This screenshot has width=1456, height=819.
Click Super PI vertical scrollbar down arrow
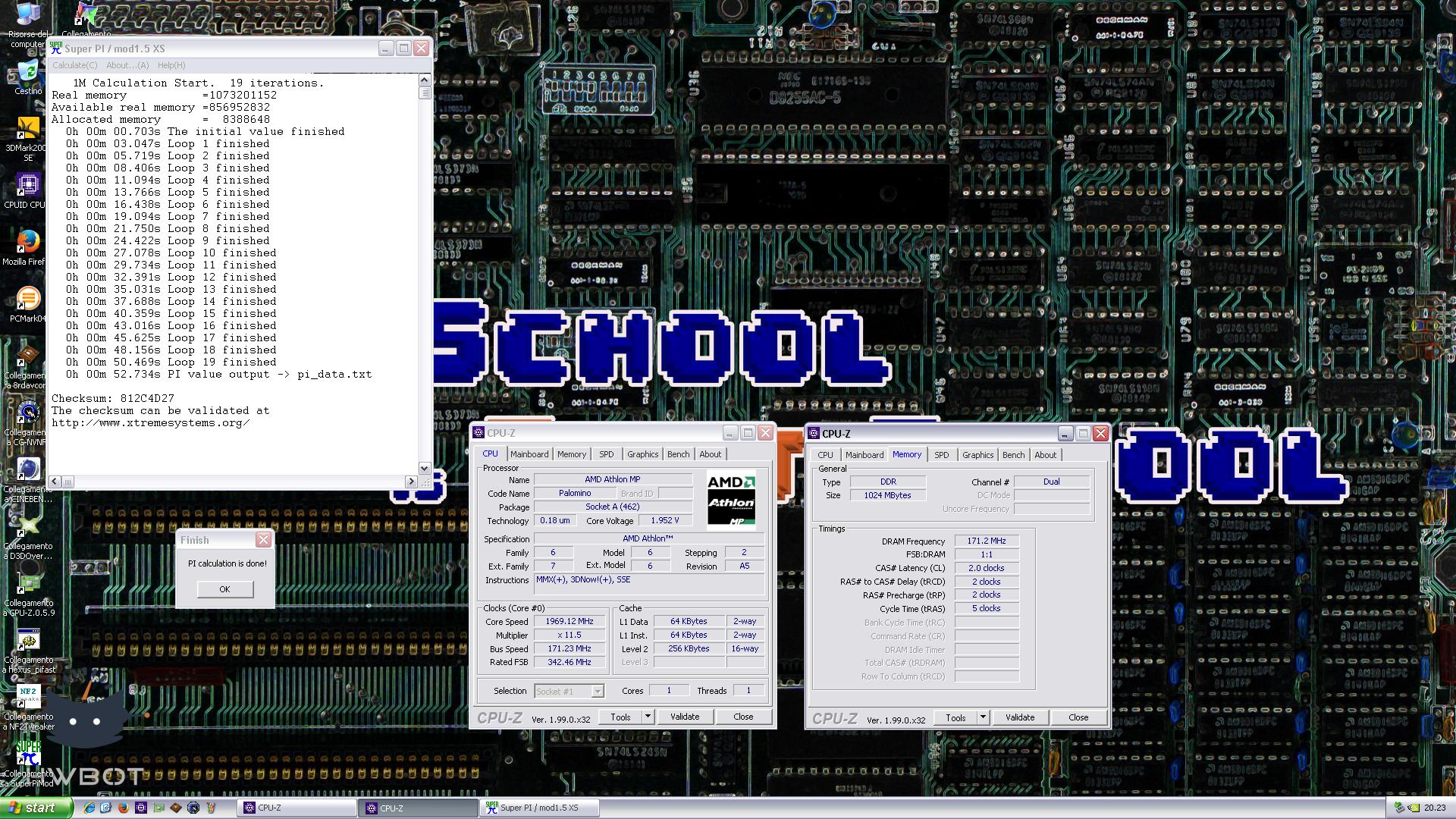[x=425, y=469]
